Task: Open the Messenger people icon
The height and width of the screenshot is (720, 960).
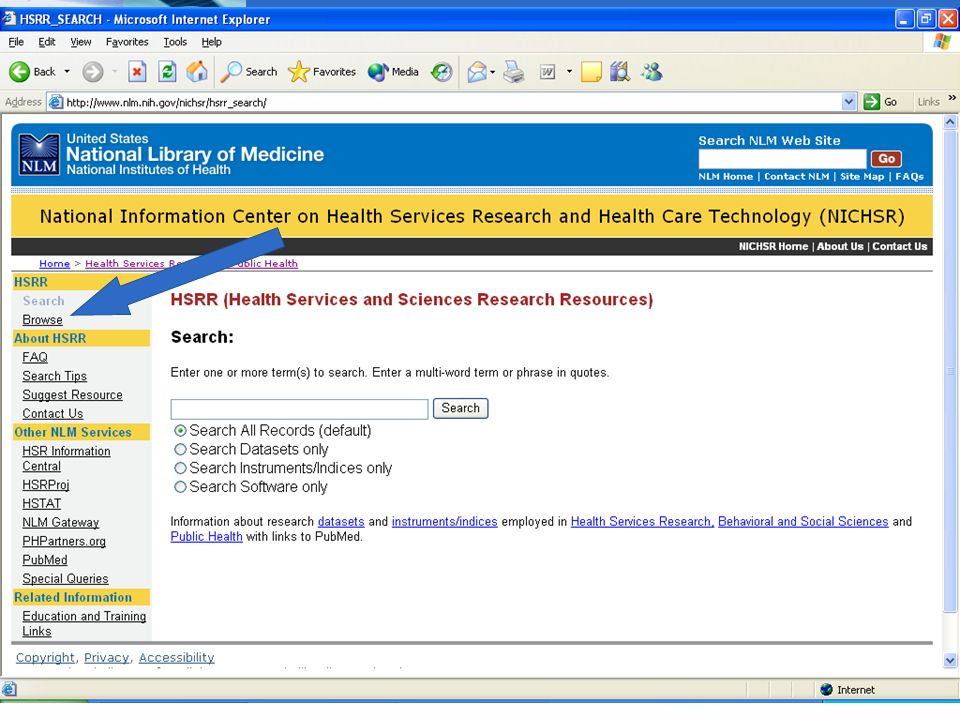Action: pyautogui.click(x=651, y=72)
